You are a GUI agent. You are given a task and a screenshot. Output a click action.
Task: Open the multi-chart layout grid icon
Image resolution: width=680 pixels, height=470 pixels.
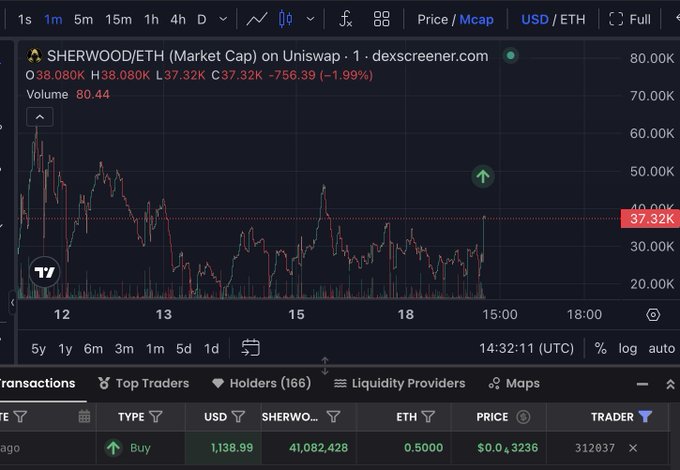pos(381,19)
